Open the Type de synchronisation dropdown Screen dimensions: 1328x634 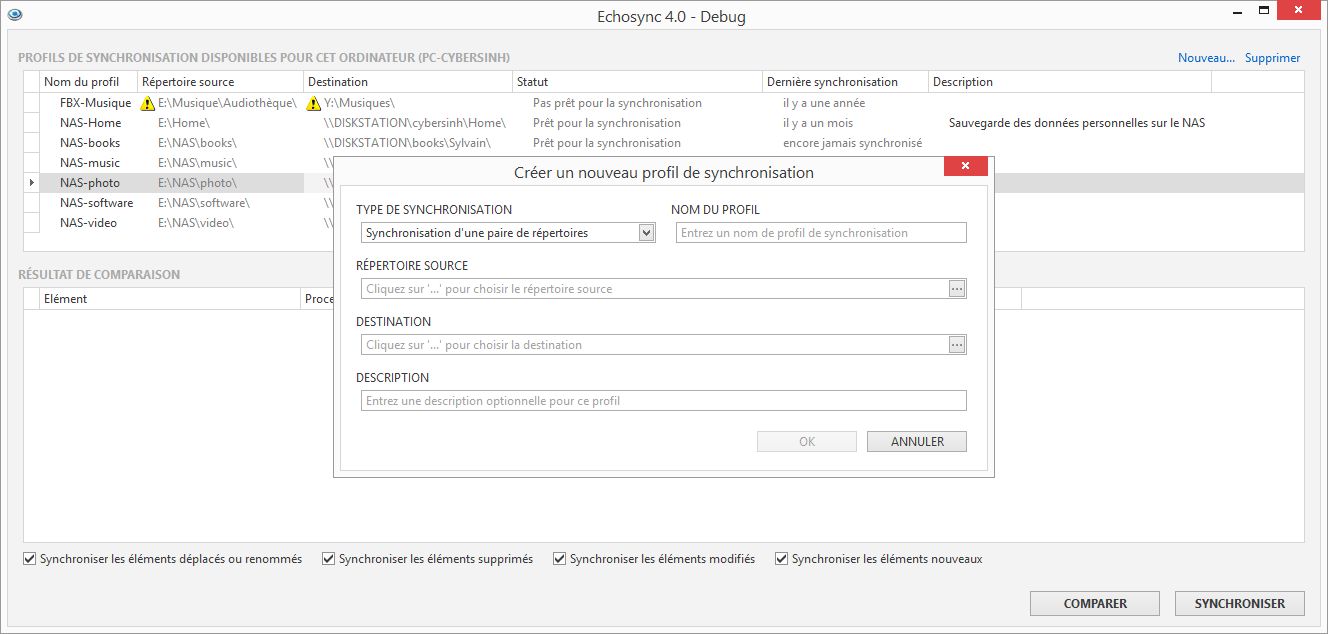[x=647, y=232]
